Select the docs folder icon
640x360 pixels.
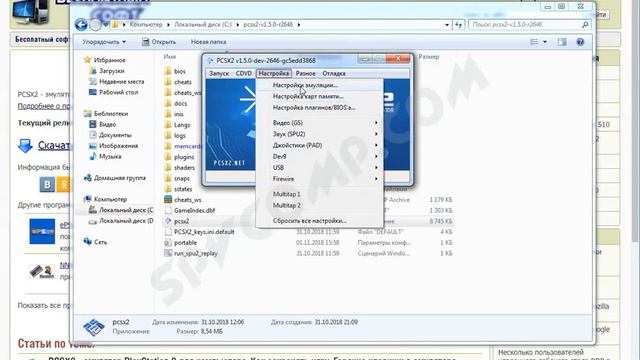pyautogui.click(x=168, y=104)
